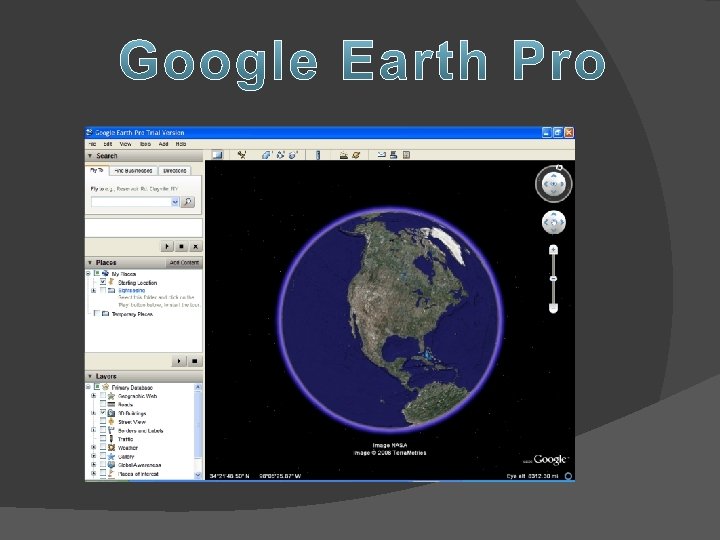Click the Sightseeing link in Places
The width and height of the screenshot is (720, 540).
(x=131, y=290)
